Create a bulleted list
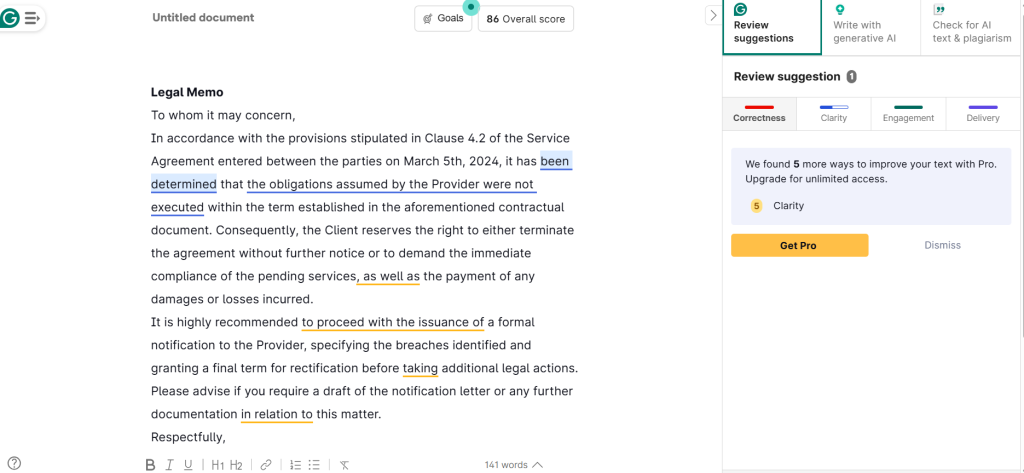 point(314,464)
